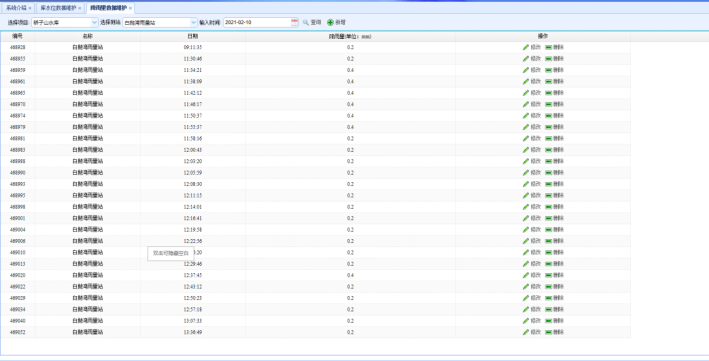This screenshot has height=361, width=709.
Task: Edit the 09:11:35 record
Action: click(x=532, y=47)
